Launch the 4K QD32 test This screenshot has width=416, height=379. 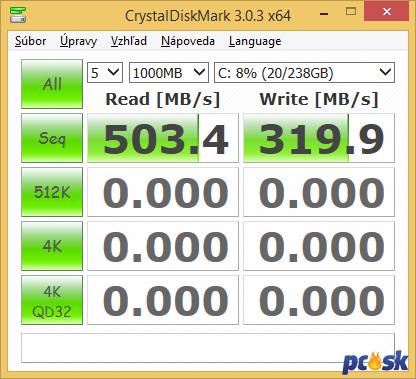[x=52, y=300]
